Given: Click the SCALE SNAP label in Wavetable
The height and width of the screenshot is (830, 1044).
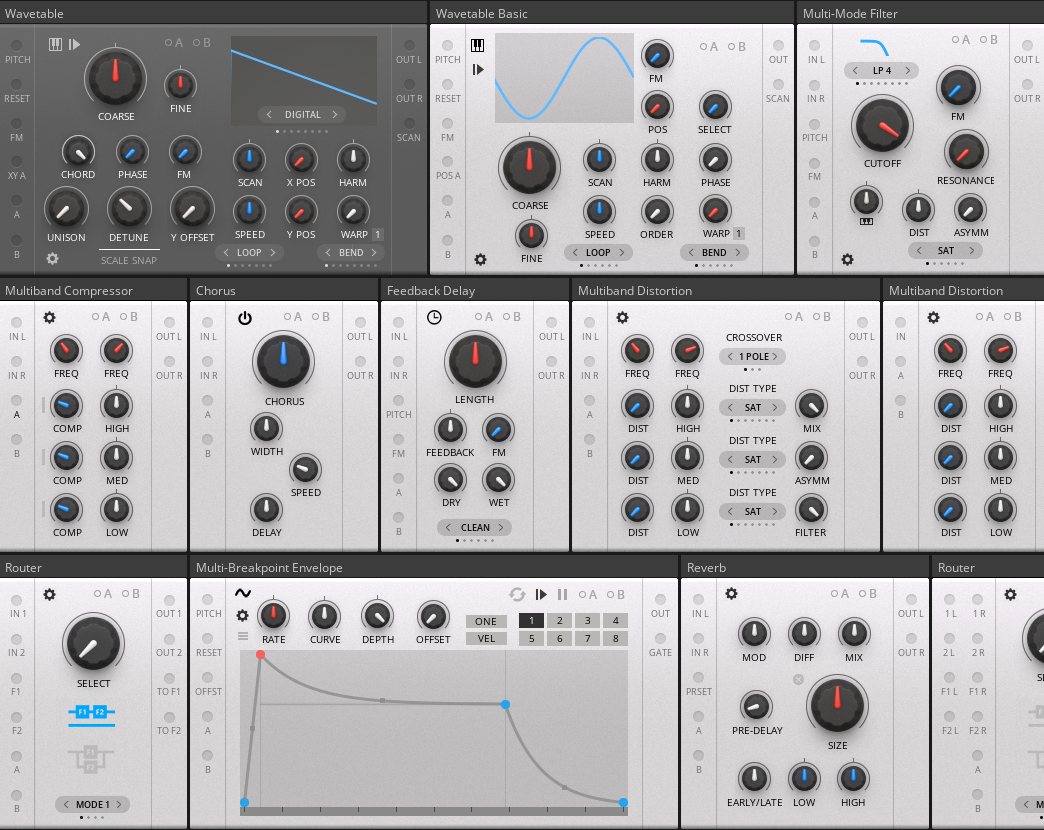Looking at the screenshot, I should coord(129,261).
